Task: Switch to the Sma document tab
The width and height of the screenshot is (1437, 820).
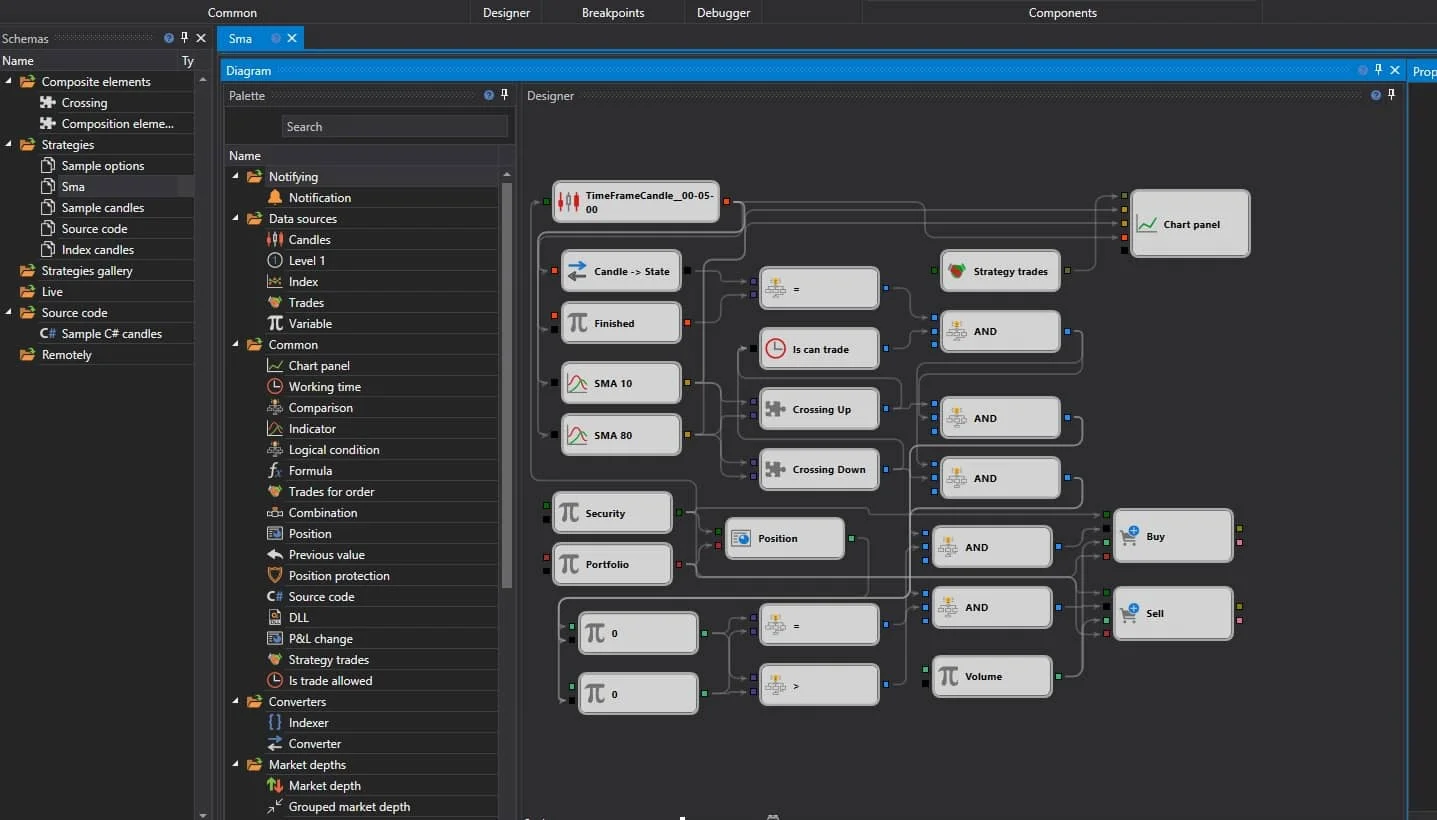Action: [240, 38]
